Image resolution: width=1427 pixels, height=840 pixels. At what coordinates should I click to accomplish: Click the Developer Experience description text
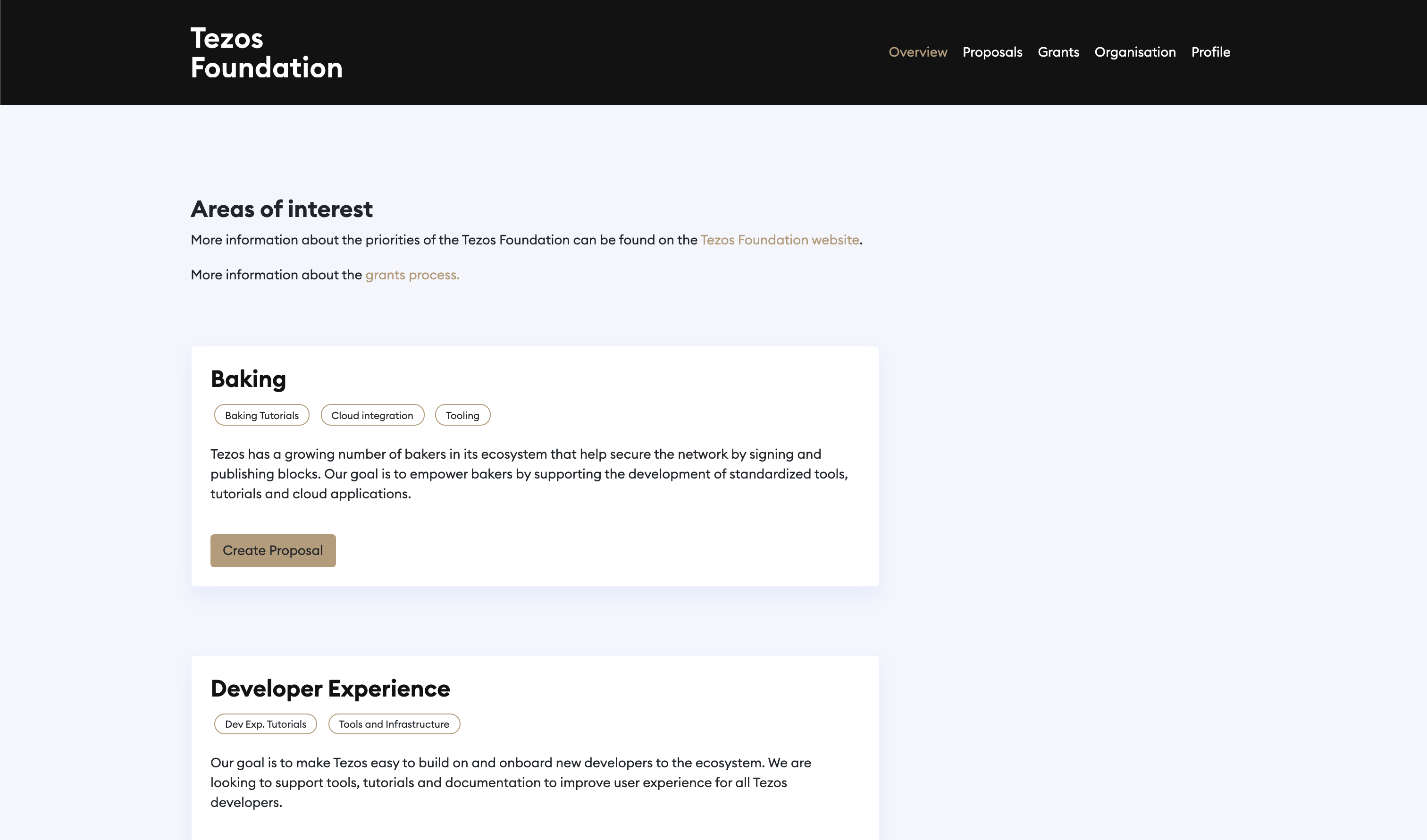(x=510, y=782)
